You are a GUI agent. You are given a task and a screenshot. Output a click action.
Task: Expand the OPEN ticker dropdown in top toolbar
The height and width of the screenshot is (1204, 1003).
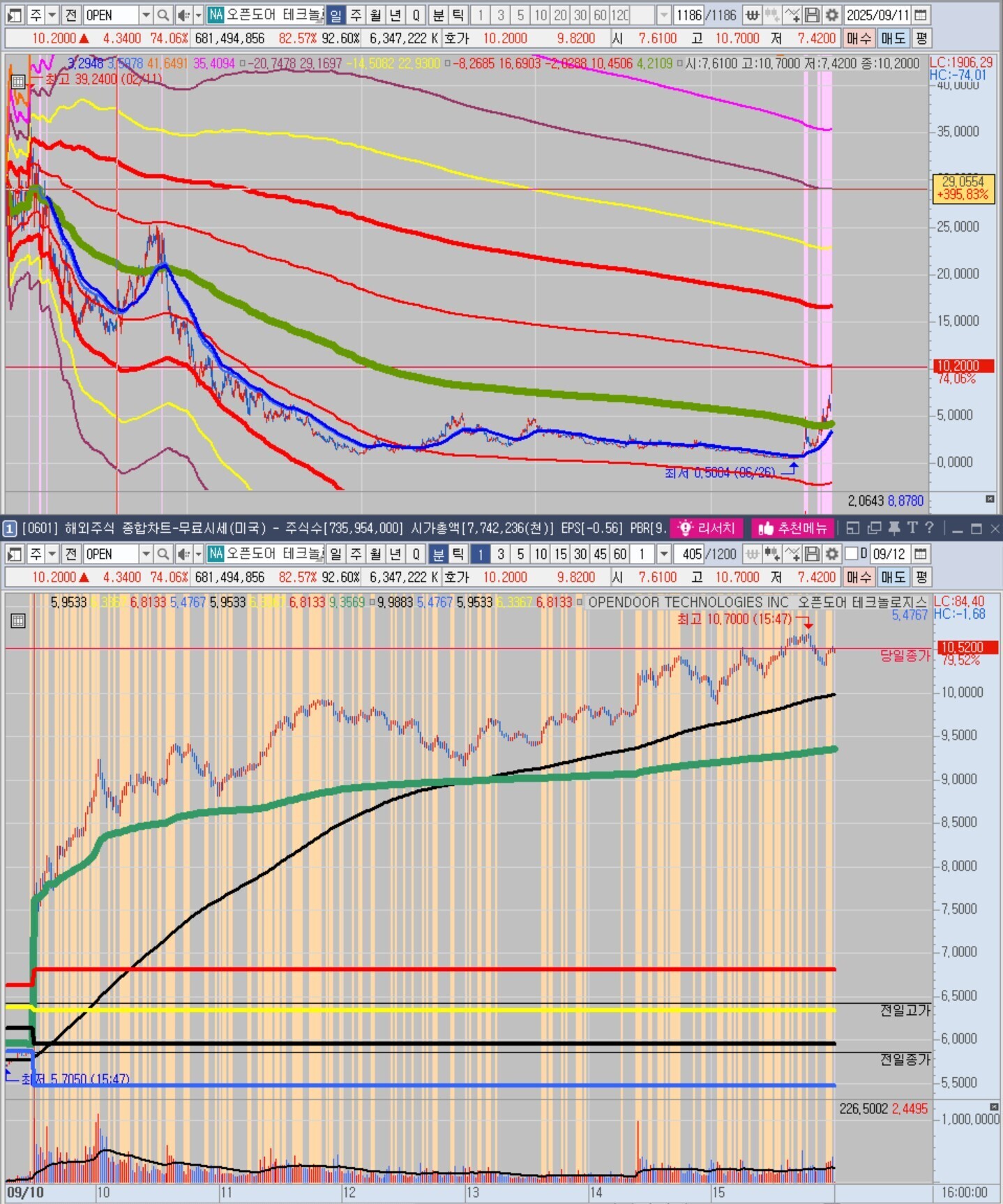146,15
